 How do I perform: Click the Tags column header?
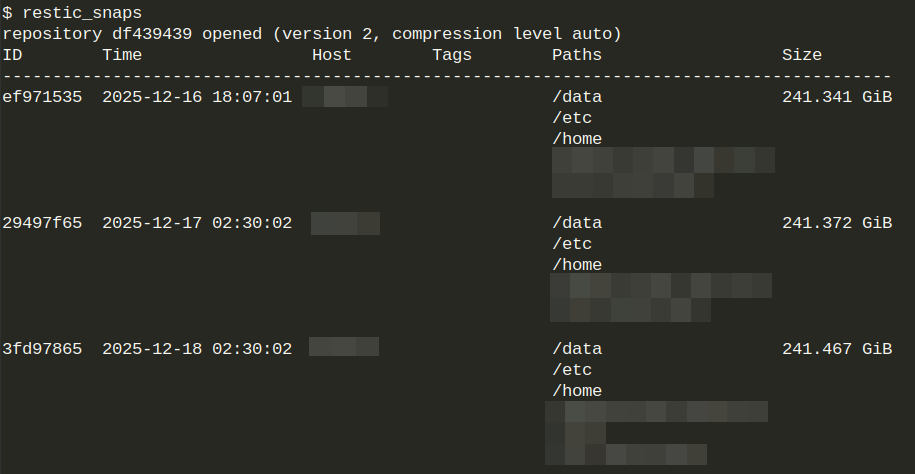point(452,55)
